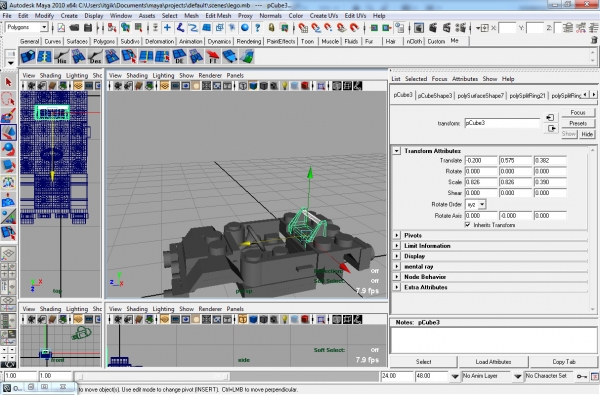Open the Polygons menu set dropdown
This screenshot has width=600, height=395.
44,27
